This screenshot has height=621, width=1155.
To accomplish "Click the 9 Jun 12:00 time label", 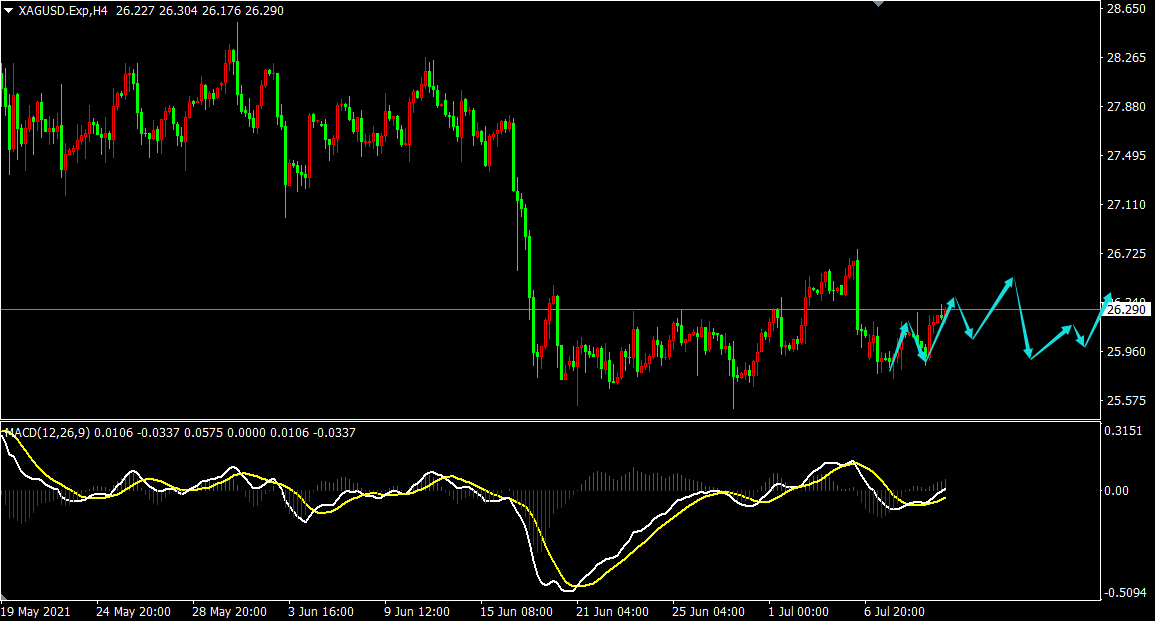I will 417,612.
